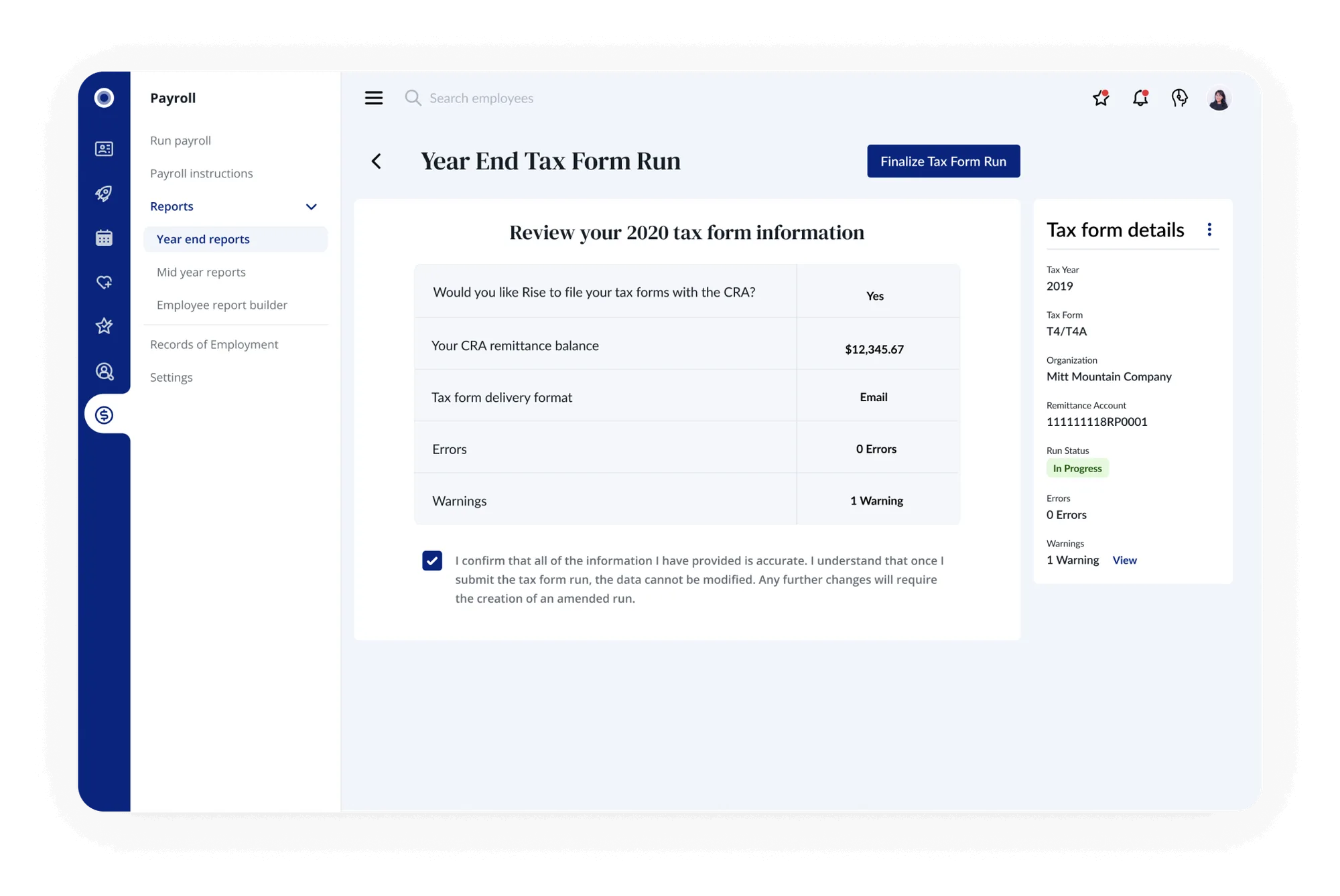Select Year end reports
Image resolution: width=1340 pixels, height=896 pixels.
click(235, 239)
